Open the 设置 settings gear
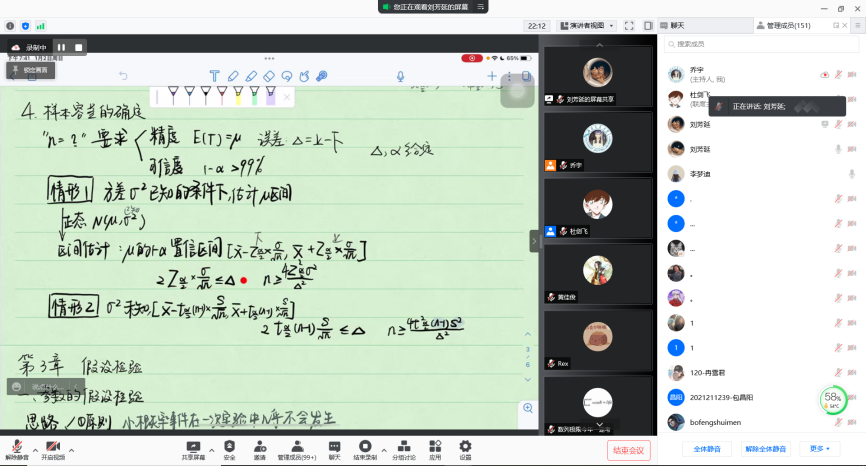Image resolution: width=866 pixels, height=466 pixels. pyautogui.click(x=465, y=448)
